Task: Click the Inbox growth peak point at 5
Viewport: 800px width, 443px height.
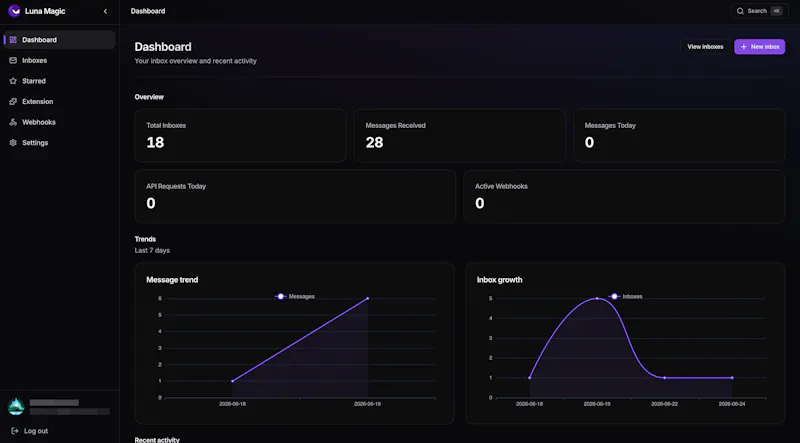Action: tap(597, 298)
